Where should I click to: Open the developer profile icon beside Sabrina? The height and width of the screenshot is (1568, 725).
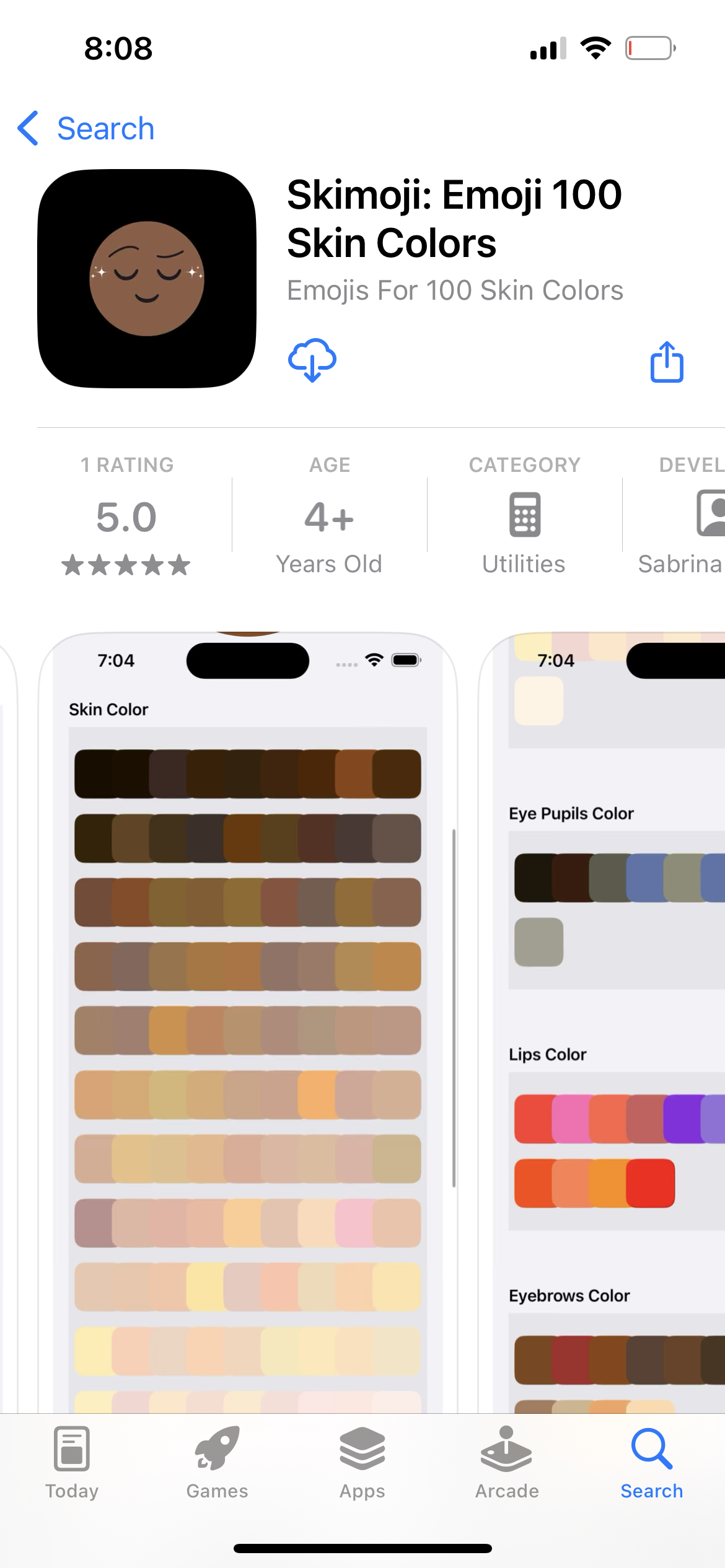tap(714, 514)
